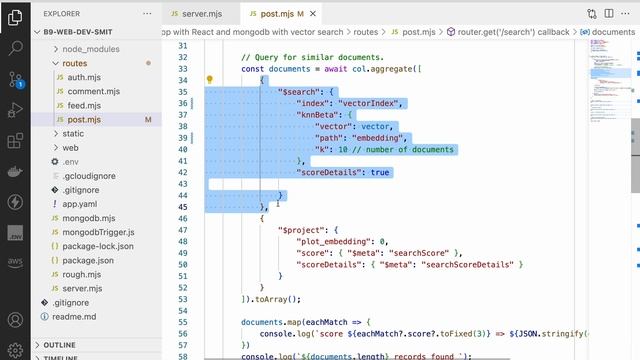The width and height of the screenshot is (640, 360).
Task: Open the Accounts icon
Action: point(15,320)
